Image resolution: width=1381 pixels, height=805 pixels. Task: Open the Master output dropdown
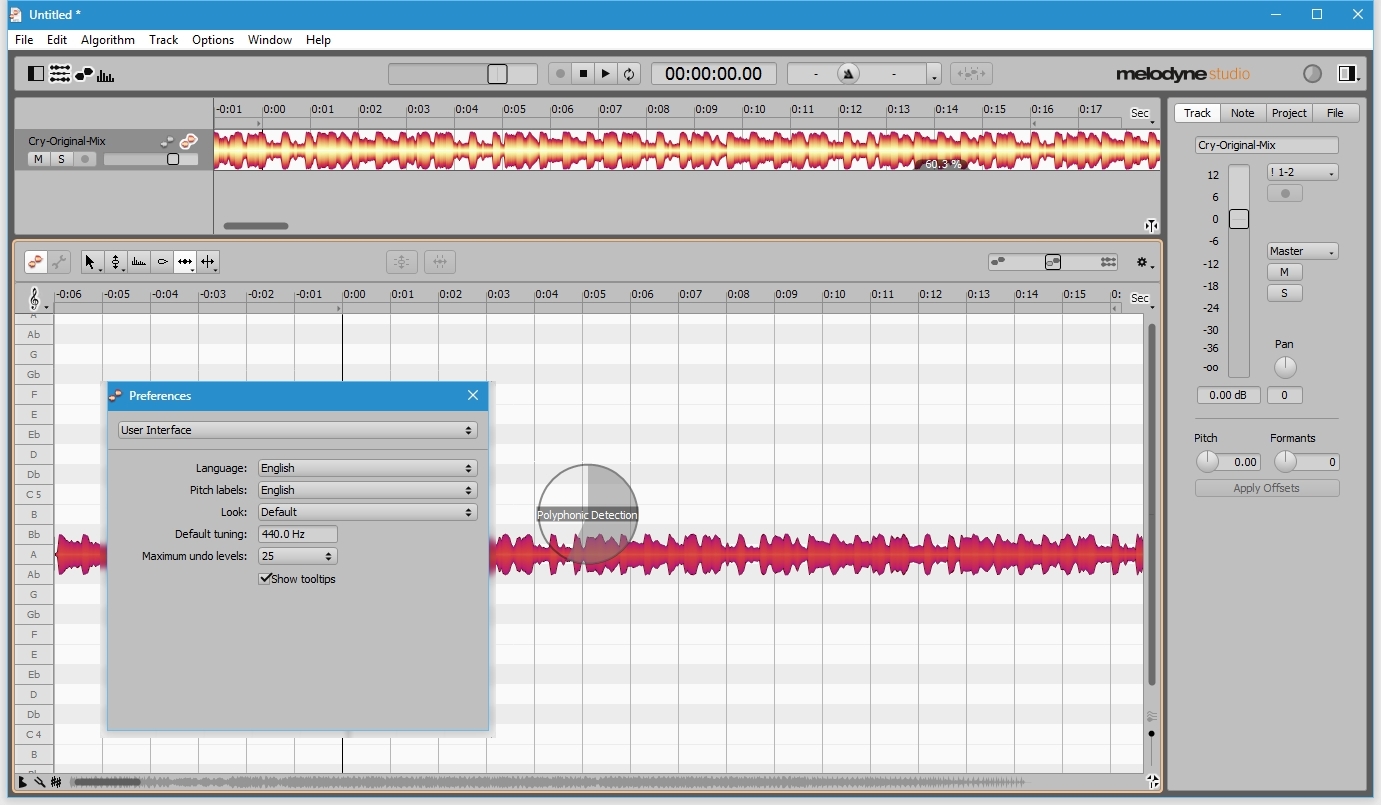(x=1302, y=251)
